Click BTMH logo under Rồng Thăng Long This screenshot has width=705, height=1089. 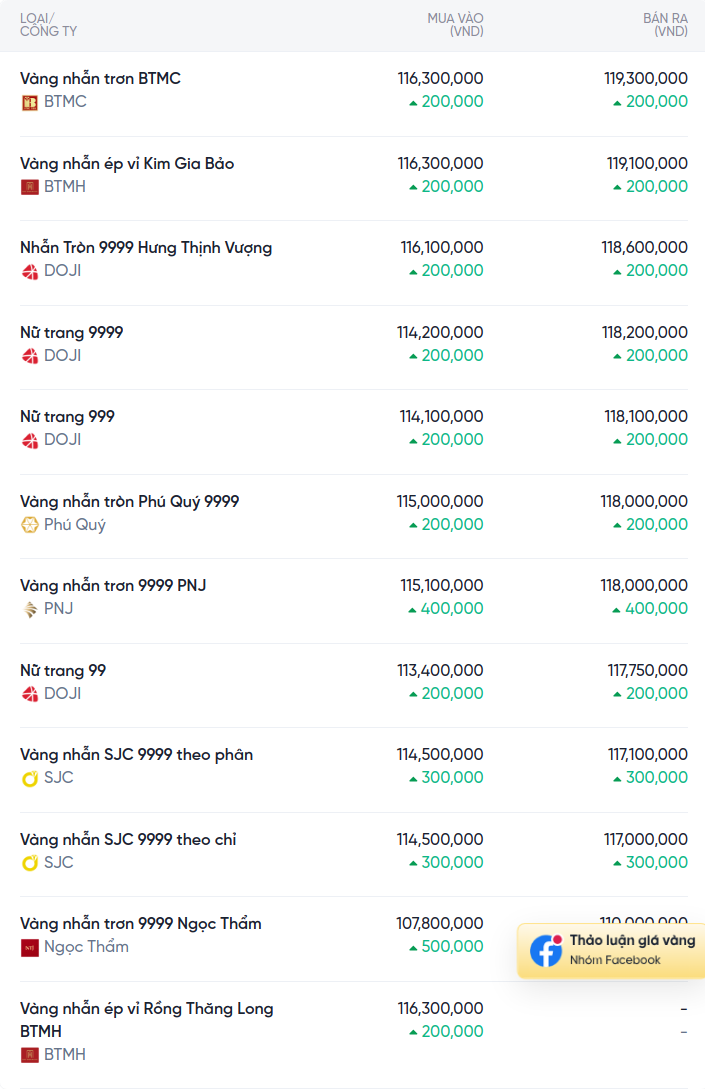point(29,1055)
